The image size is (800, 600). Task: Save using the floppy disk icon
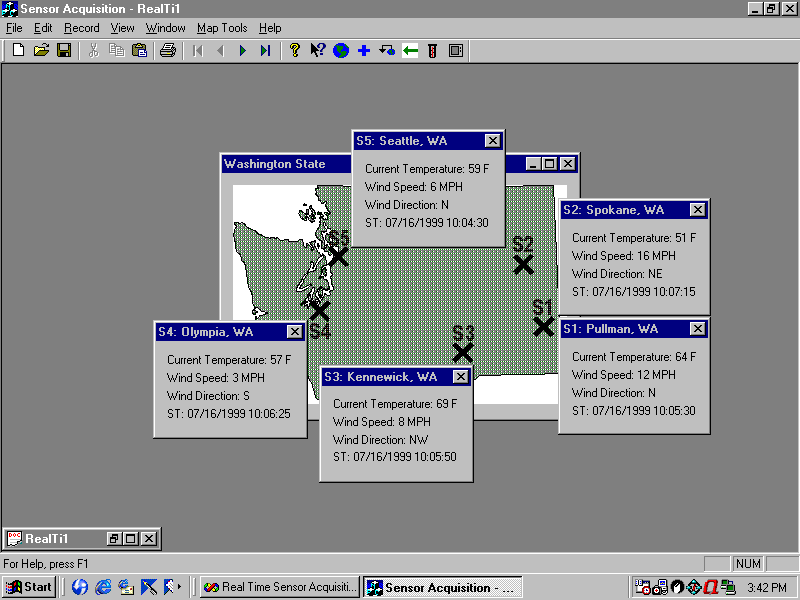[63, 50]
